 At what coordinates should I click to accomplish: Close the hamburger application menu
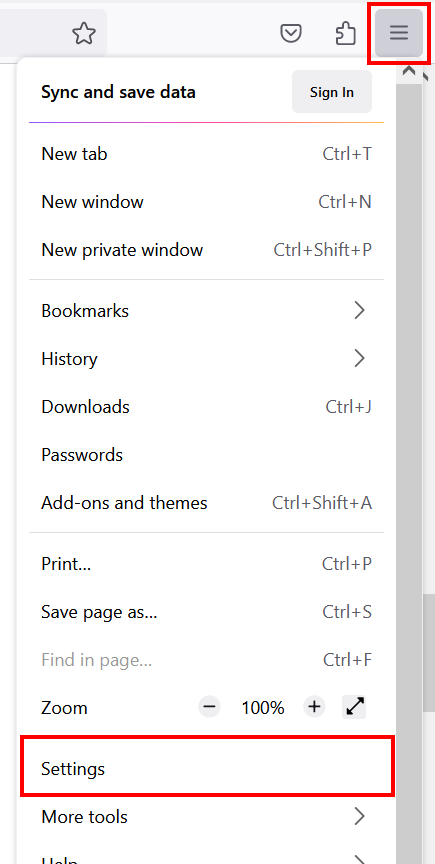coord(399,33)
